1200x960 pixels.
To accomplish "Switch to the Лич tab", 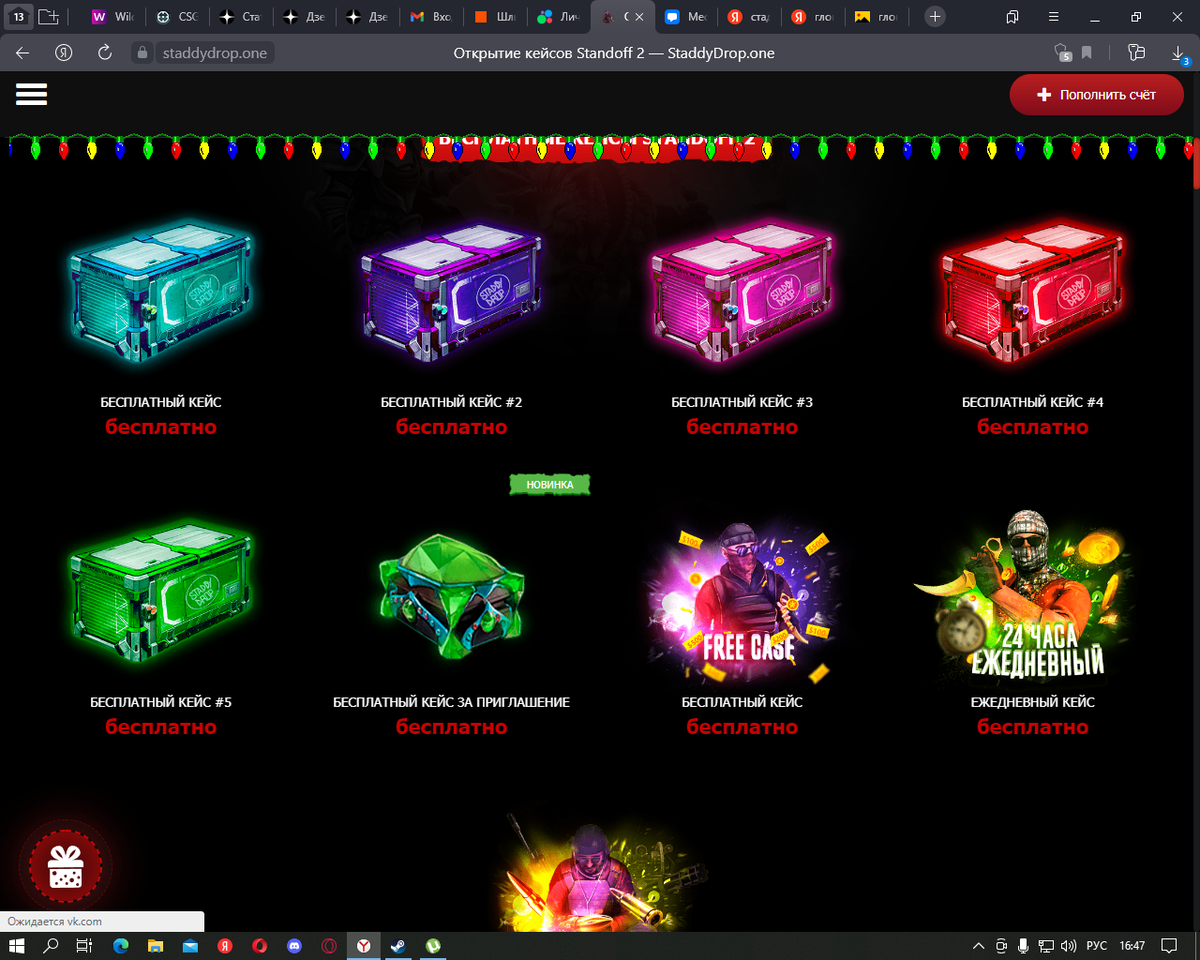I will point(559,17).
